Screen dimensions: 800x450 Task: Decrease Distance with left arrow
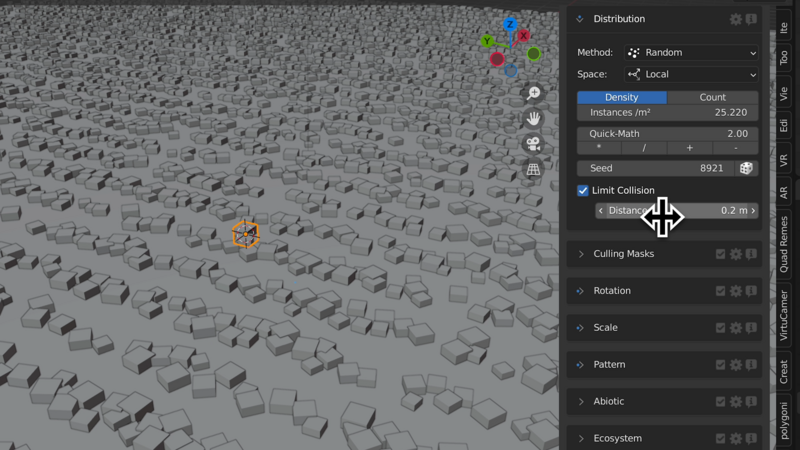(601, 211)
